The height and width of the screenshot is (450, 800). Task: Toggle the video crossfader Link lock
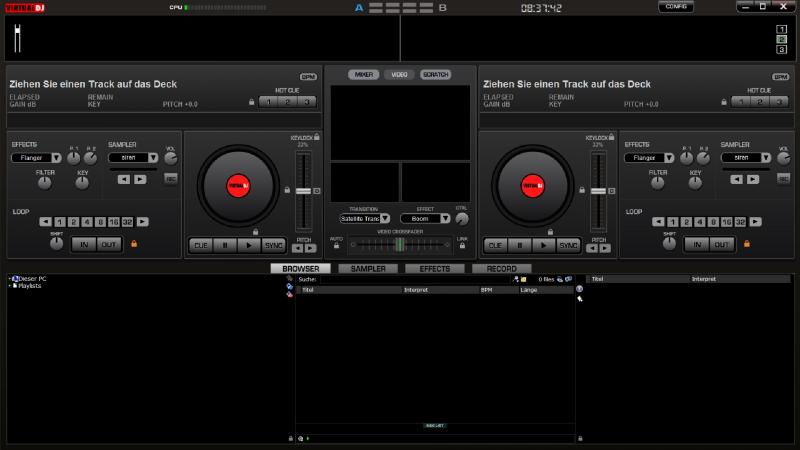[462, 245]
